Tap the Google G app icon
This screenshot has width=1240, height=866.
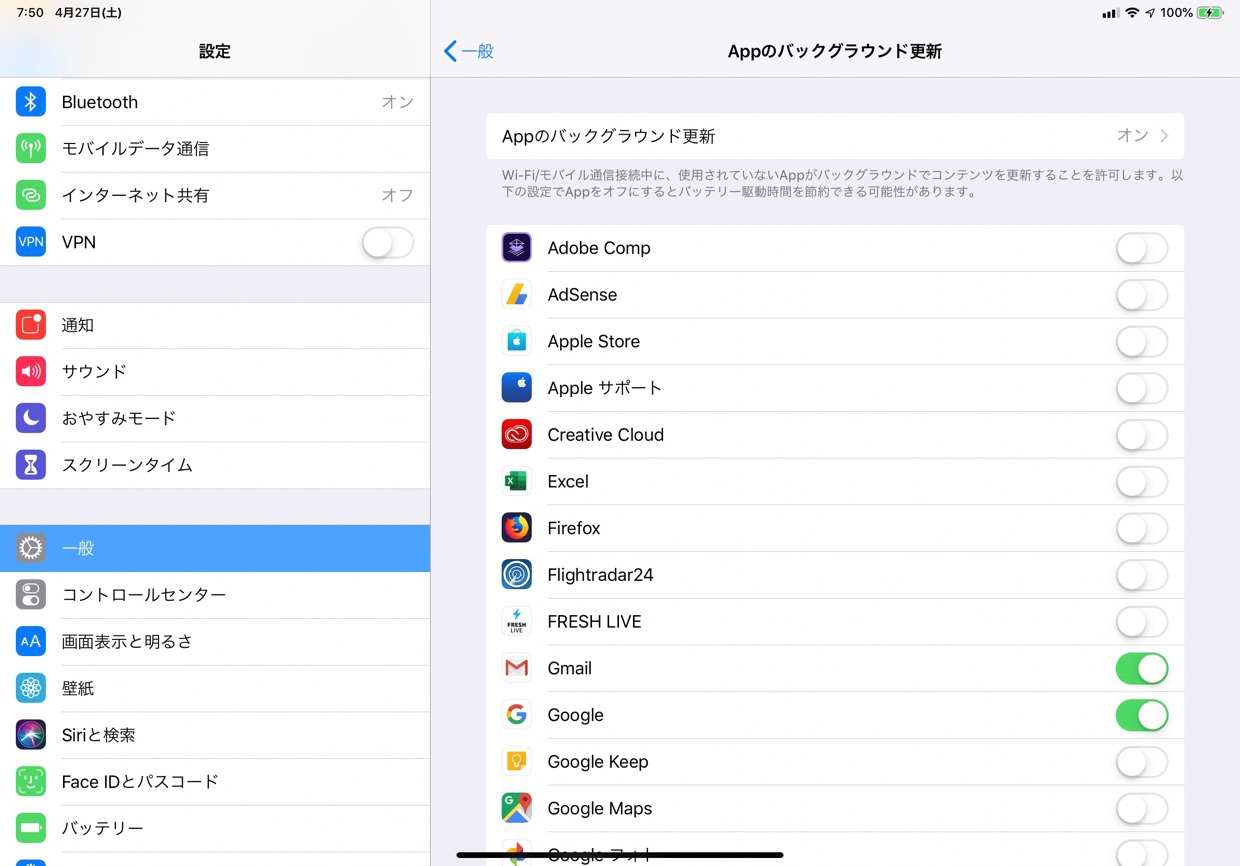tap(517, 715)
